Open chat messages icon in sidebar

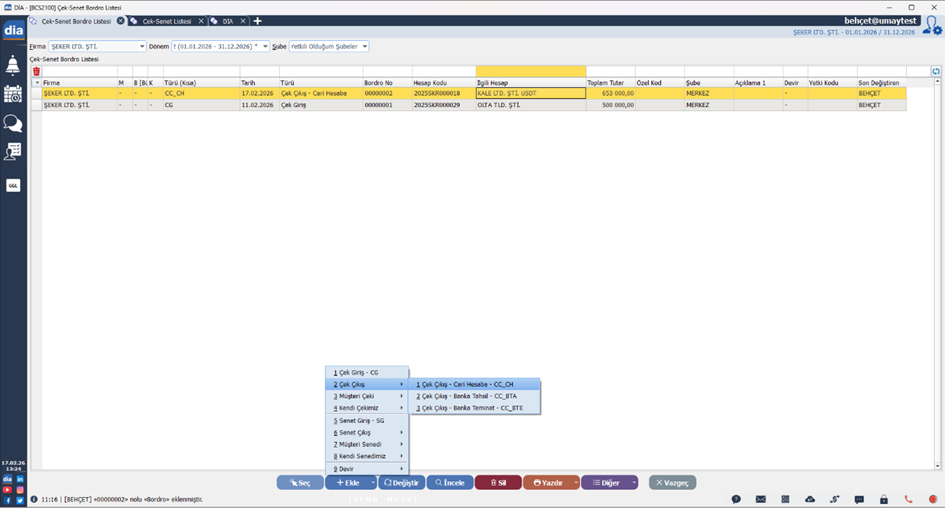point(13,123)
